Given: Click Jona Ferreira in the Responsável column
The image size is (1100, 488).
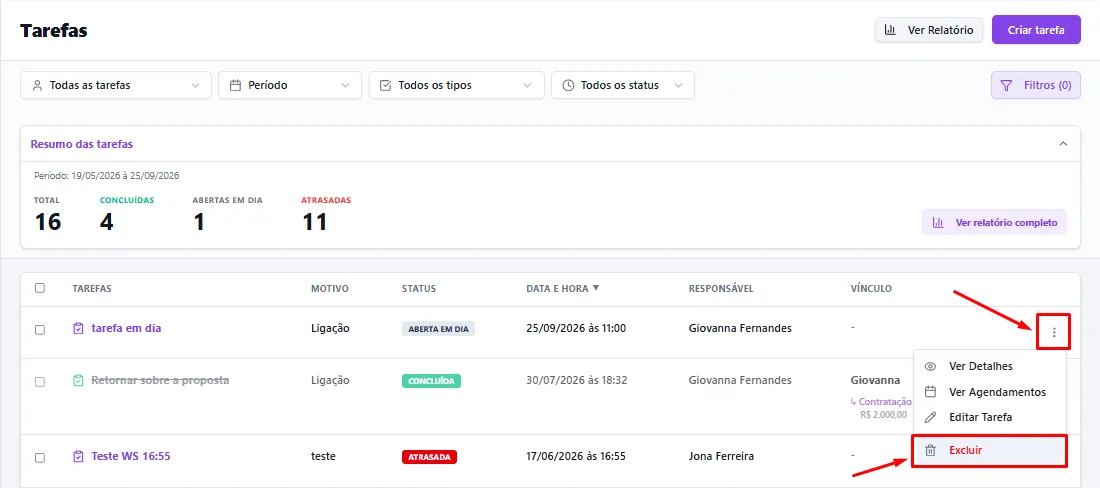Looking at the screenshot, I should pos(722,456).
